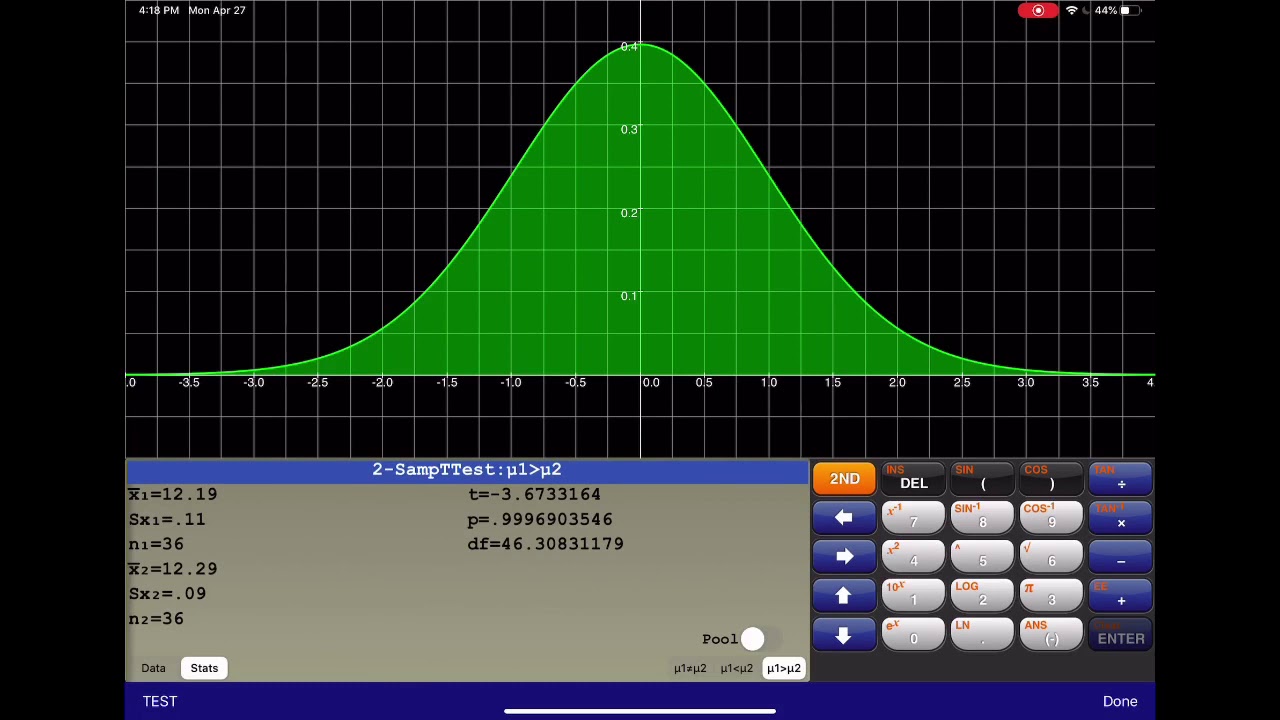Tap the decimal point key
The height and width of the screenshot is (720, 1280).
[x=982, y=636]
